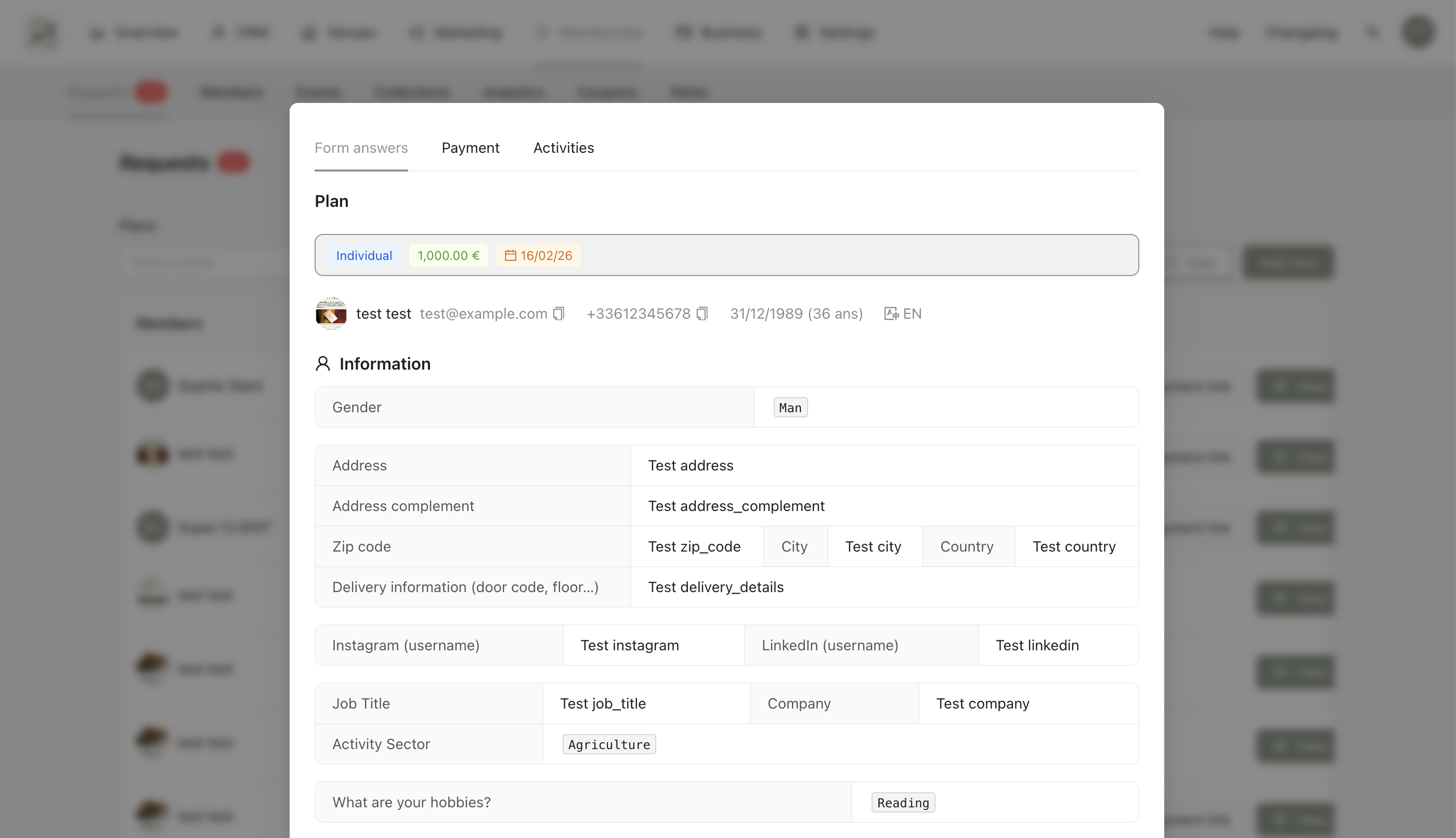Click the app logo in top-left corner

tap(43, 32)
